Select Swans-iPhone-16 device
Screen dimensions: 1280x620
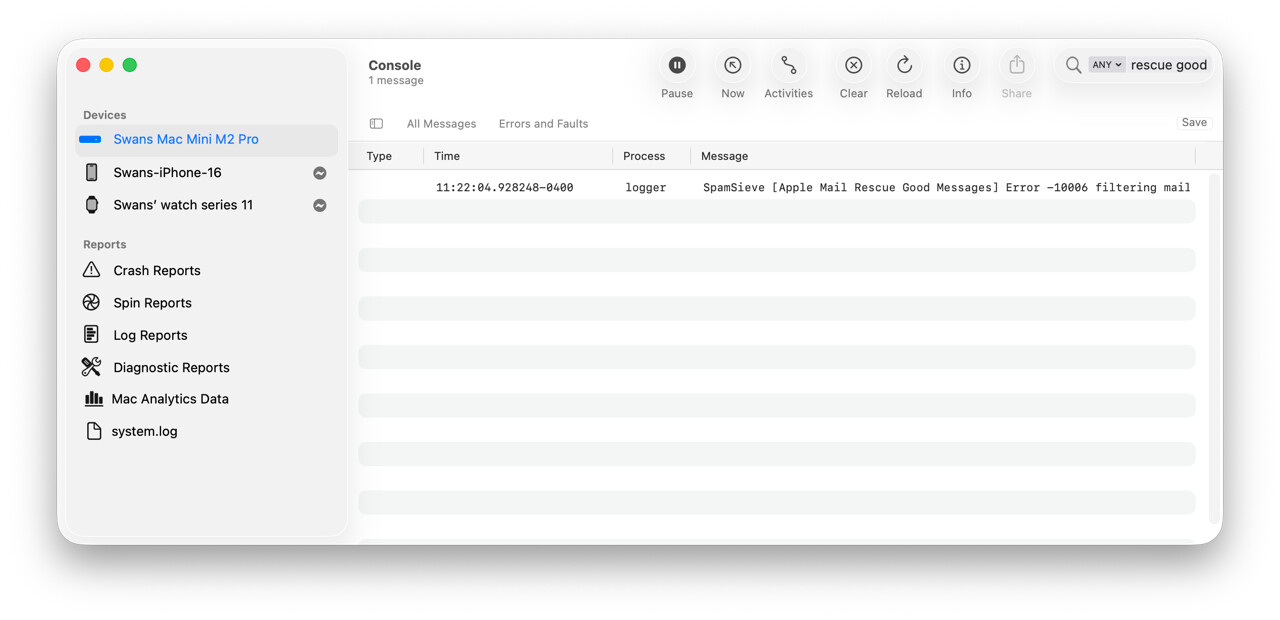[x=167, y=173]
